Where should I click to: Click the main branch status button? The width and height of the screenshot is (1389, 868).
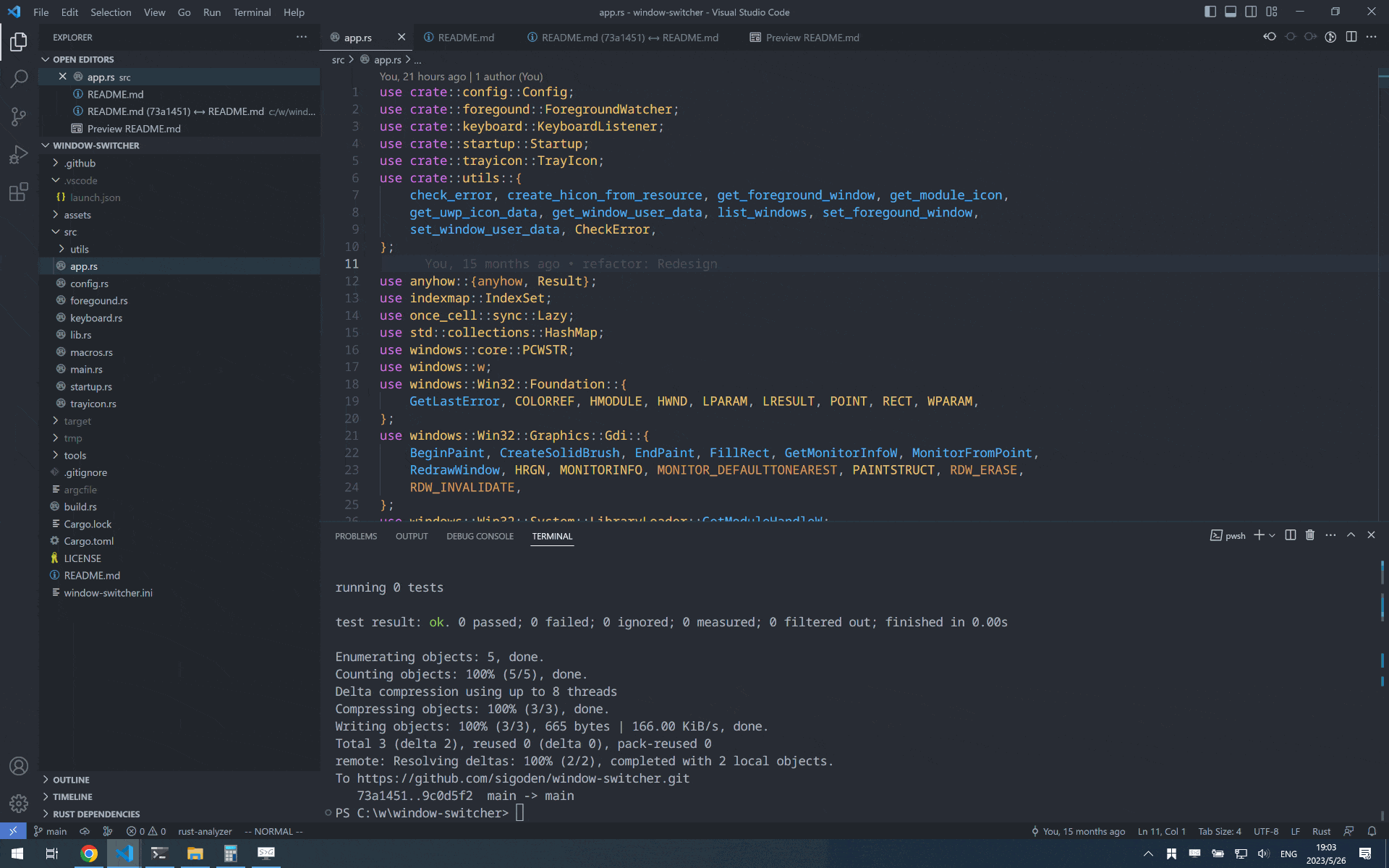51,831
